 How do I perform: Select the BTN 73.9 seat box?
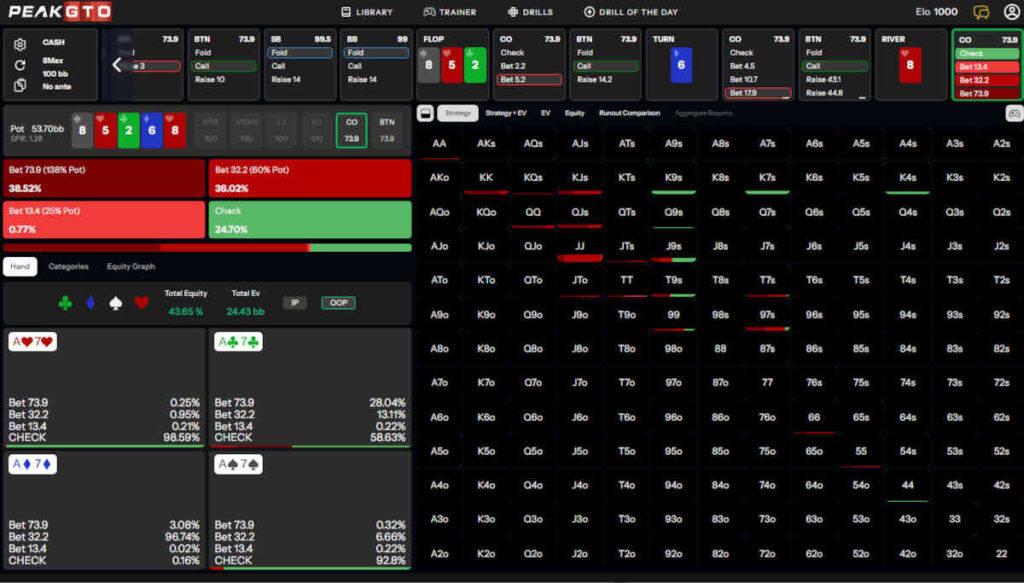[x=387, y=130]
